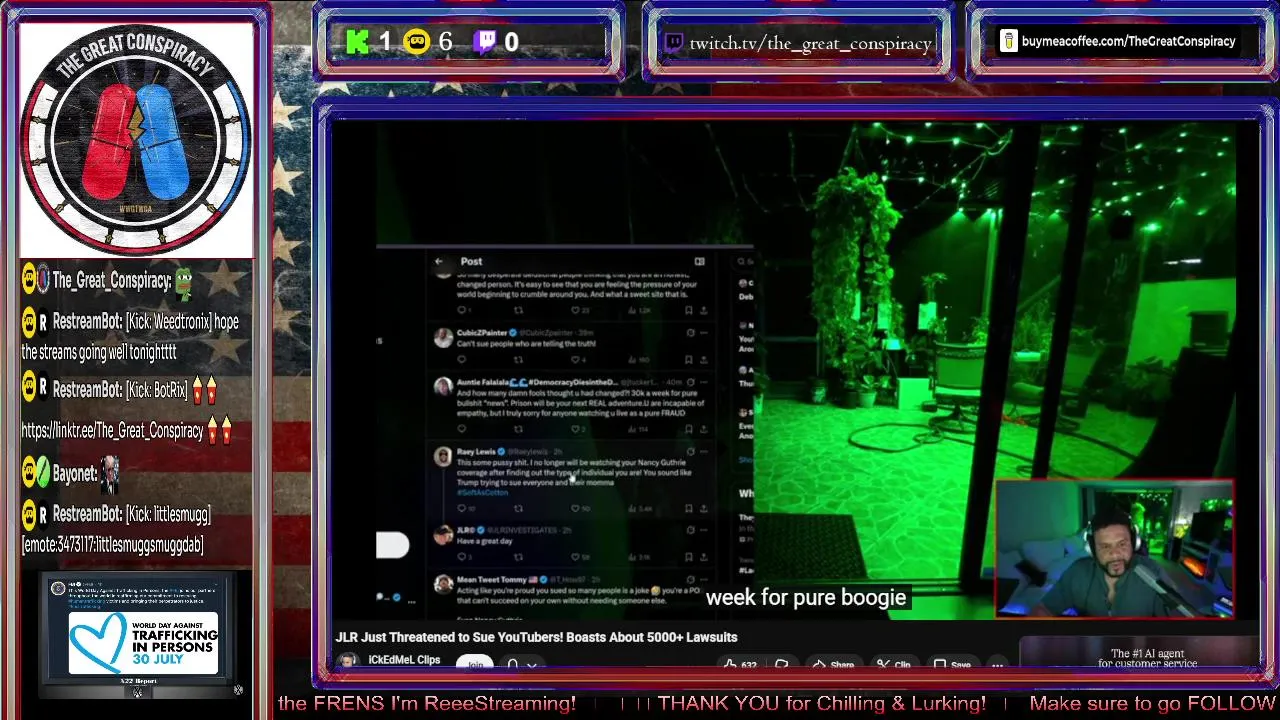Share the Auntie Falalala tweet
The width and height of the screenshot is (1280, 720).
[x=704, y=429]
